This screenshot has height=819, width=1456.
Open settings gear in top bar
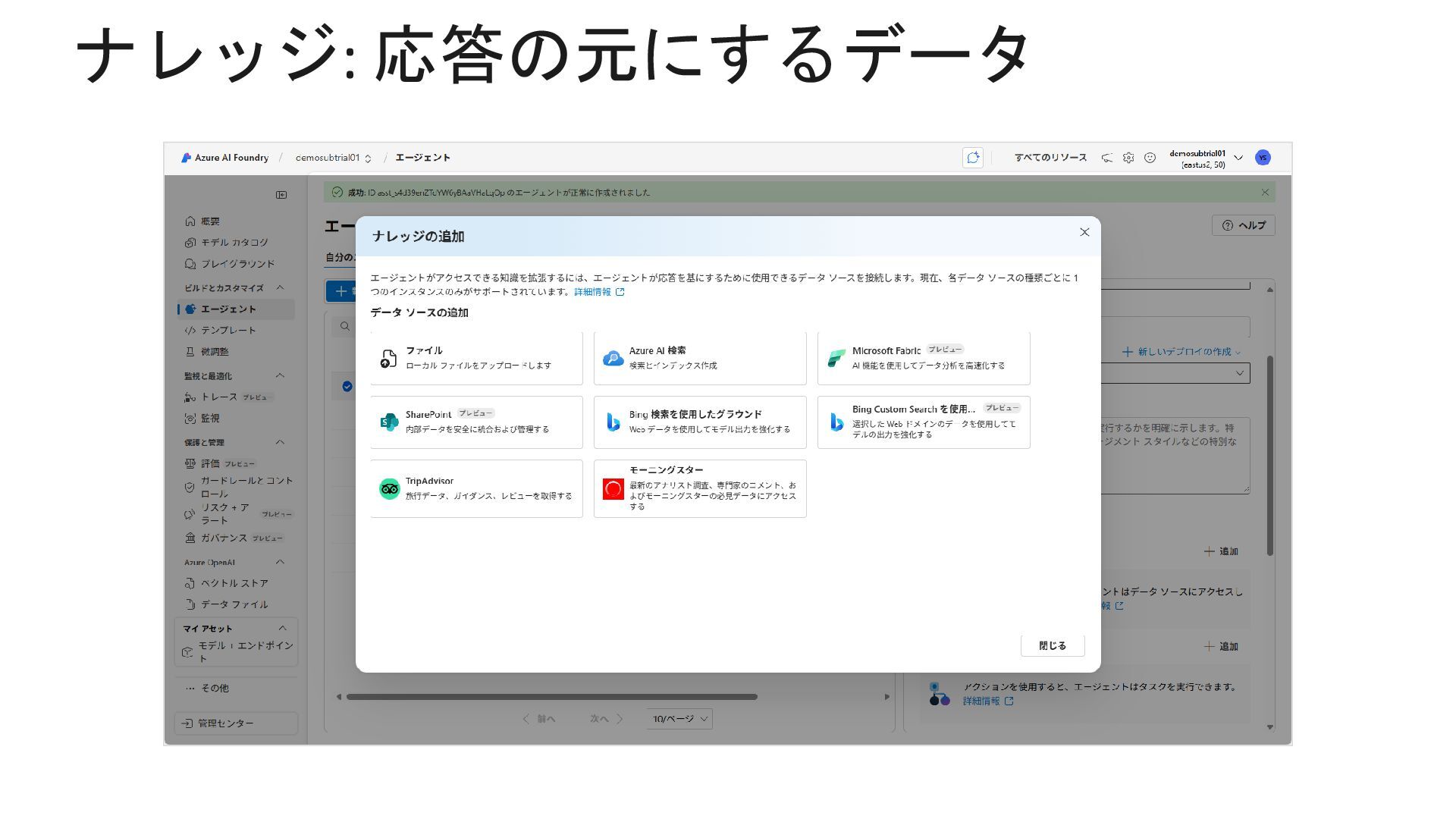coord(1128,158)
